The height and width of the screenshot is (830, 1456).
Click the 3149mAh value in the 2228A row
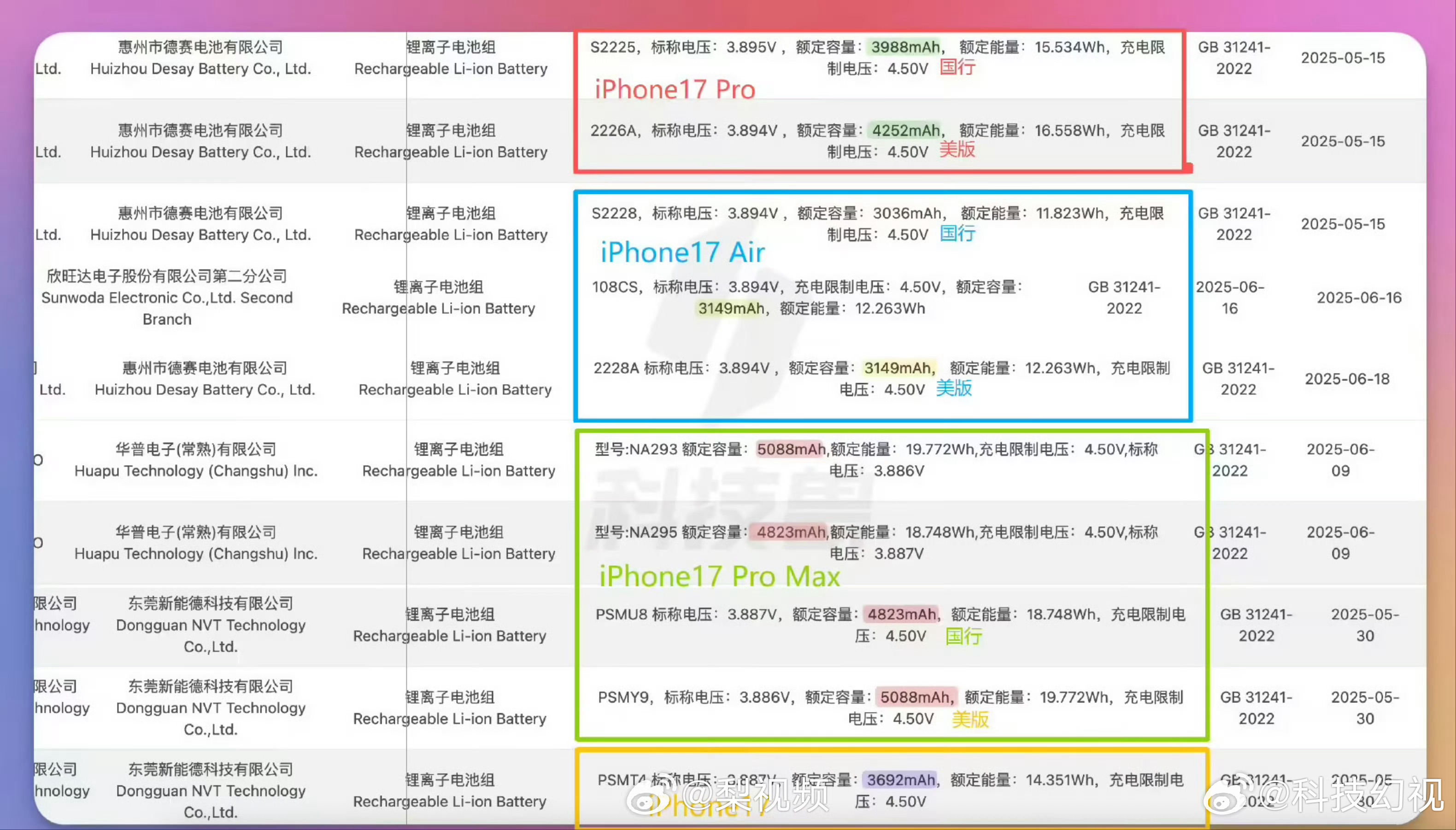898,368
